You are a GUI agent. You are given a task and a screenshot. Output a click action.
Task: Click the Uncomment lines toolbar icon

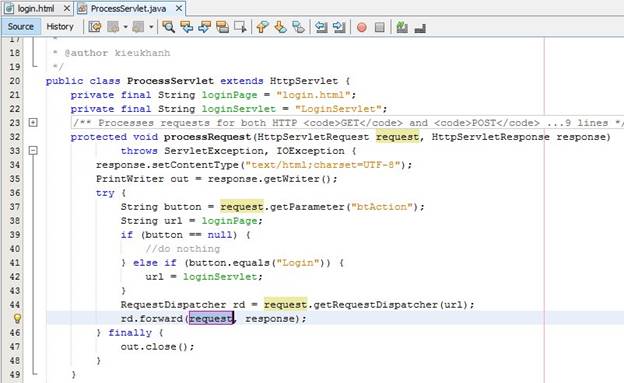pyautogui.click(x=420, y=28)
